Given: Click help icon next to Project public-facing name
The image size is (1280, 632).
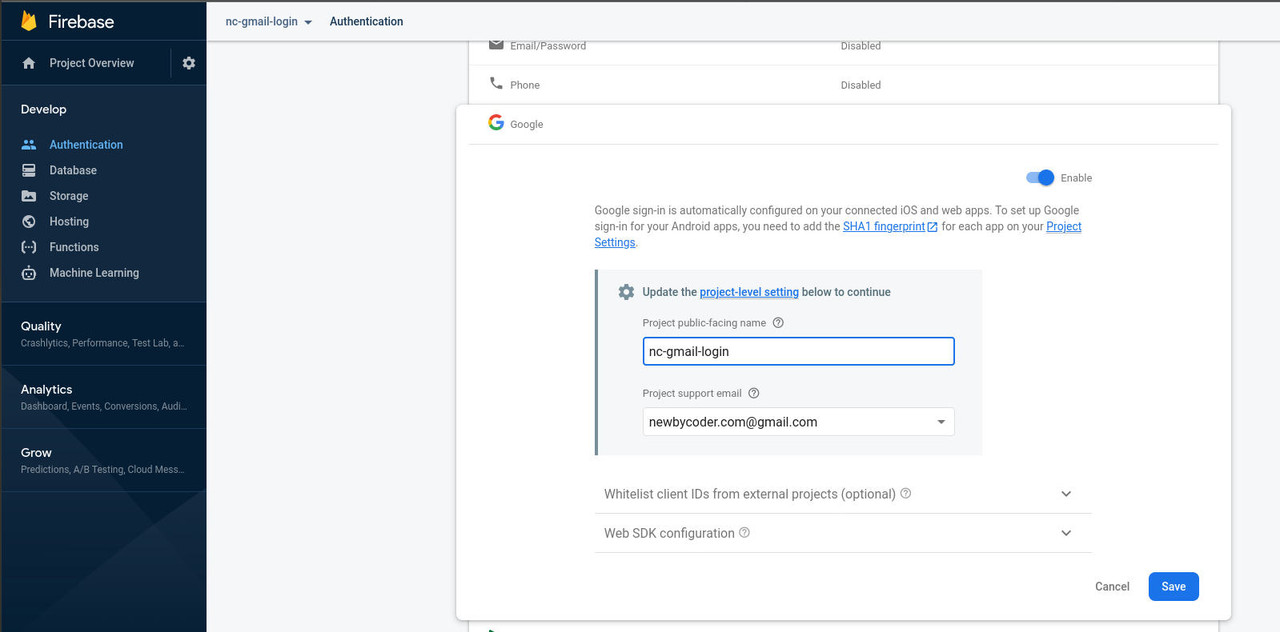Looking at the screenshot, I should coord(779,323).
